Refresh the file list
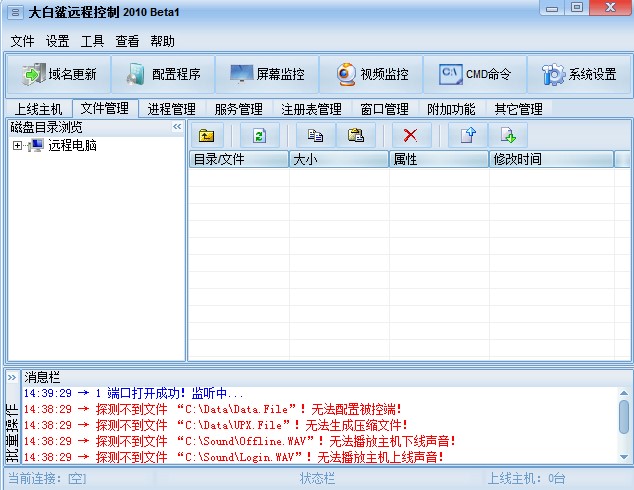634x490 pixels. click(x=259, y=135)
